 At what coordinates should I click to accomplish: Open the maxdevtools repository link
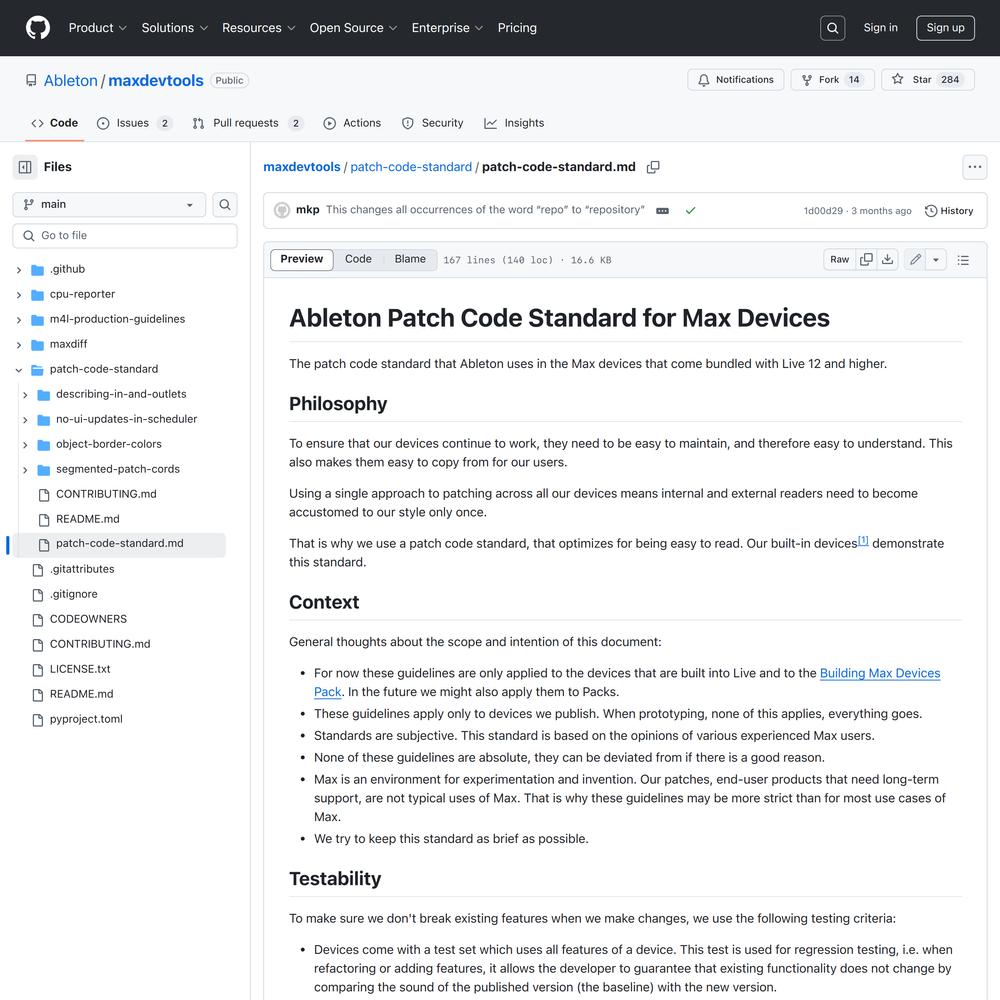[x=156, y=80]
